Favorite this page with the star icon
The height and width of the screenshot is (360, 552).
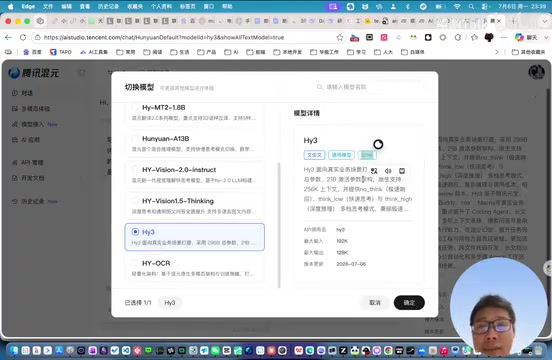click(339, 37)
